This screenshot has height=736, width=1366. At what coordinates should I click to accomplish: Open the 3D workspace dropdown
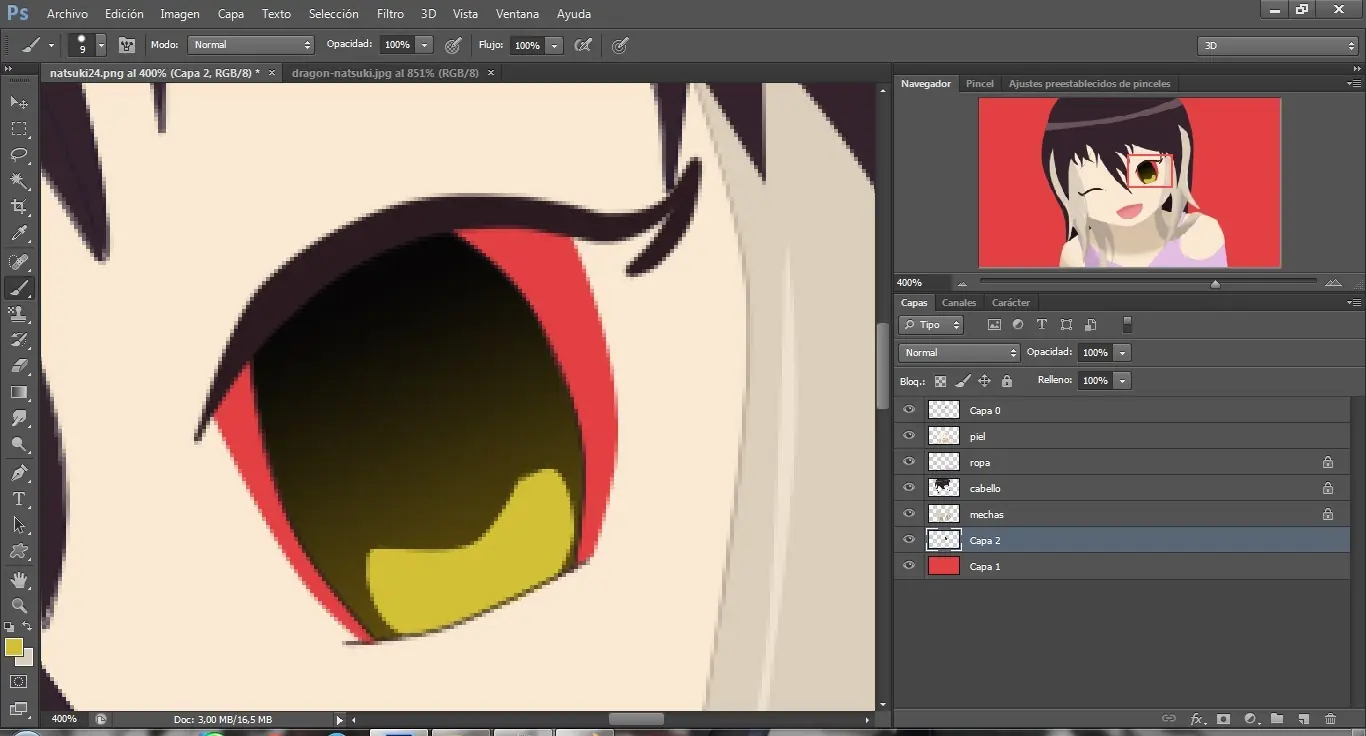pyautogui.click(x=1278, y=46)
